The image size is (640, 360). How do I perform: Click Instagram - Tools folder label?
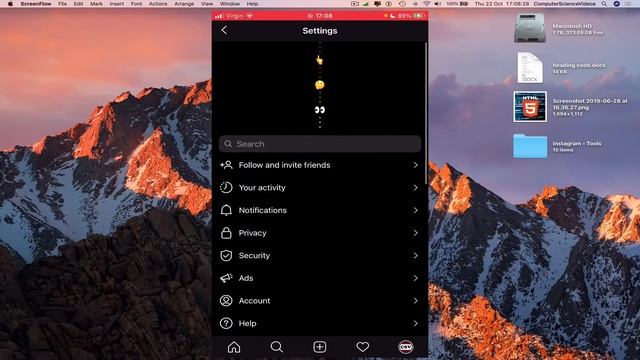(x=577, y=143)
